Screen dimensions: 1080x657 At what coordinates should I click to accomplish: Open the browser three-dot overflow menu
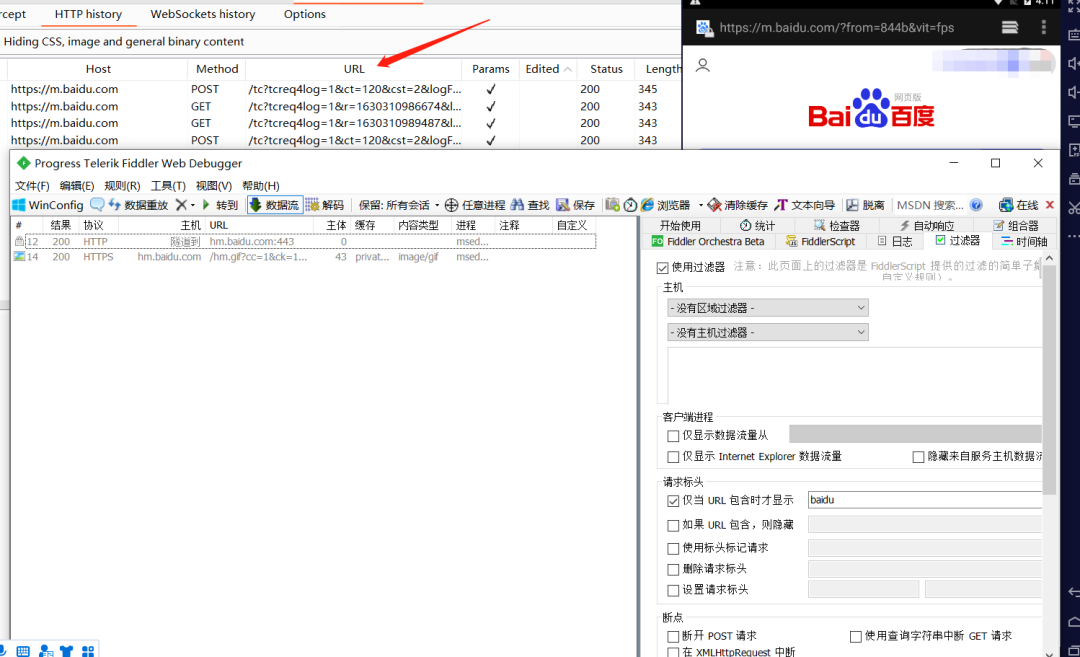click(x=1043, y=27)
